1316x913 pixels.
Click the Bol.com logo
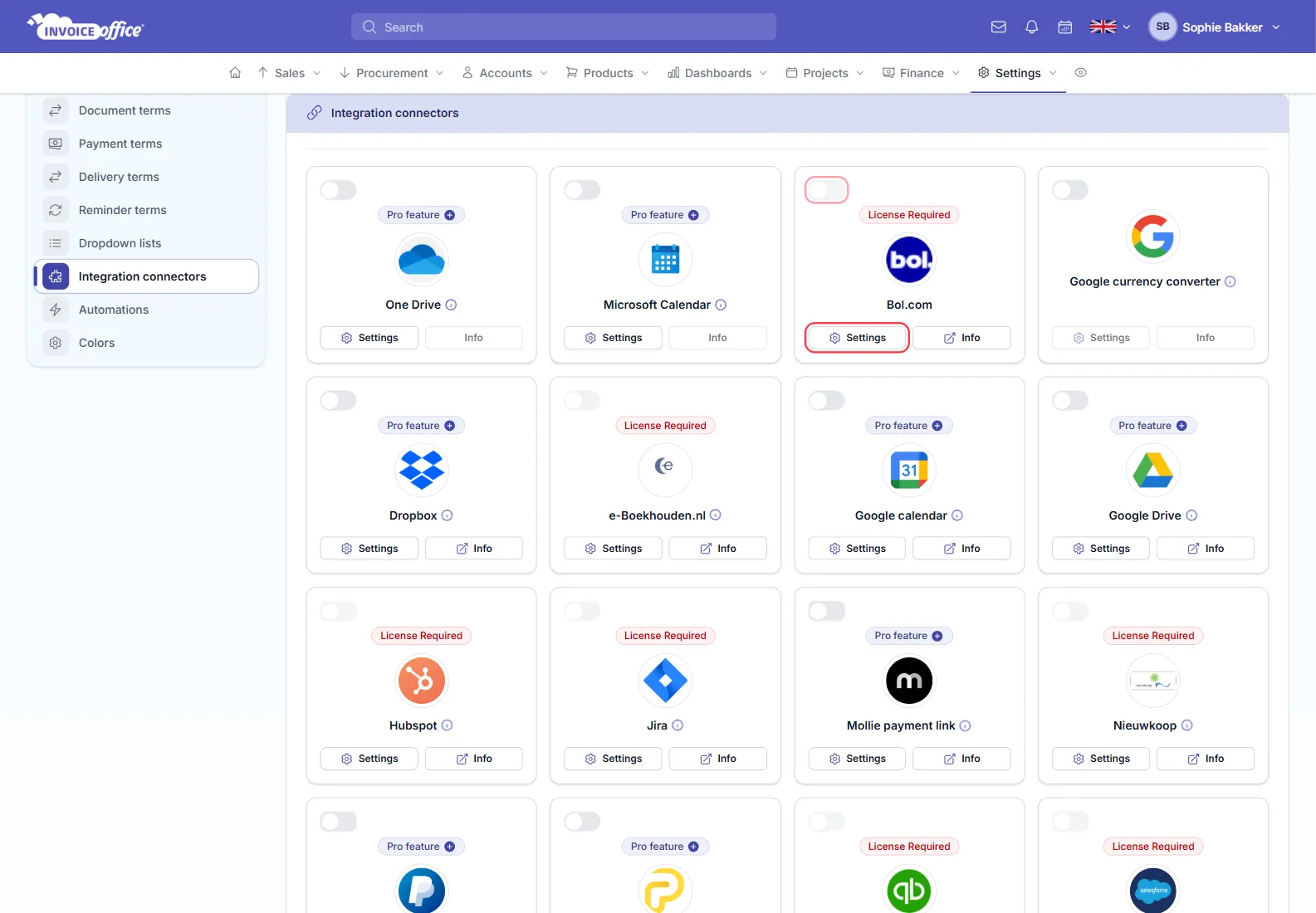click(909, 260)
